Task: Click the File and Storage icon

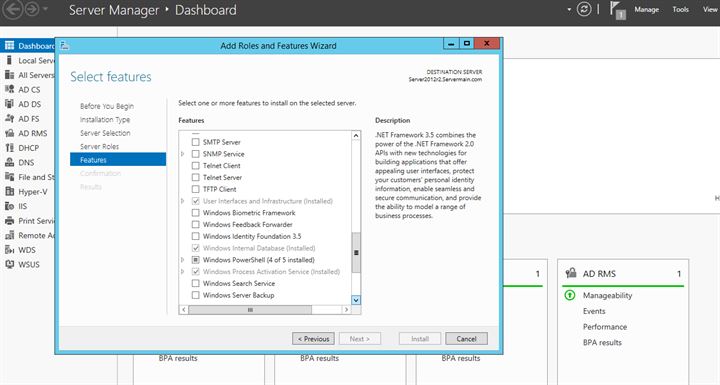Action: pos(9,177)
